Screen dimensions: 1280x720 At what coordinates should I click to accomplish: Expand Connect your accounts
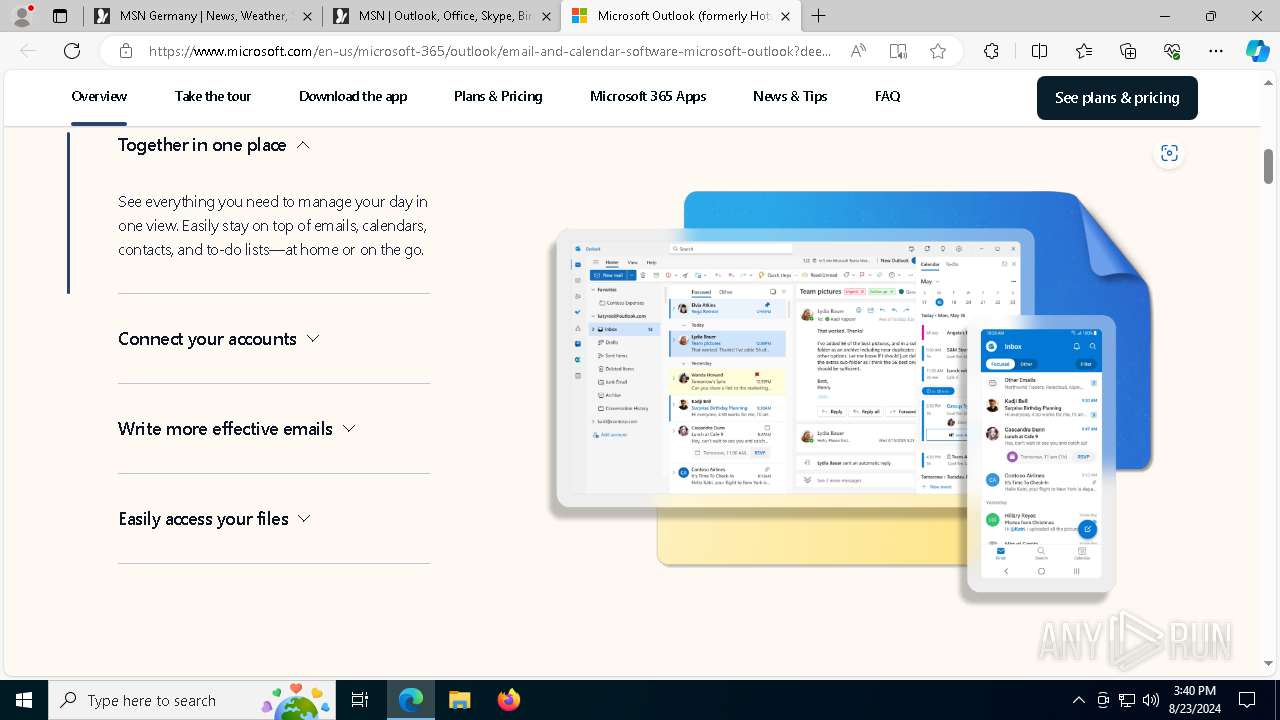pos(219,339)
